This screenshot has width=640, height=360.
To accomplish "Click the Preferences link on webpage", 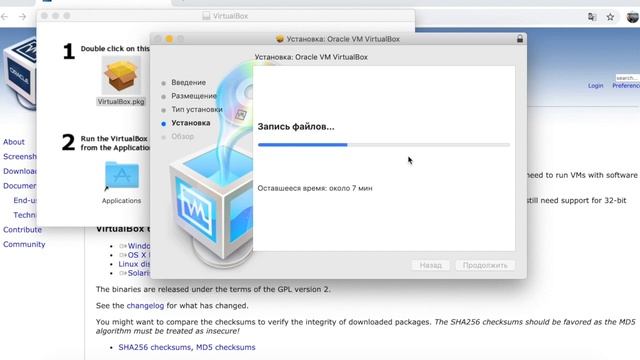I will (x=626, y=86).
